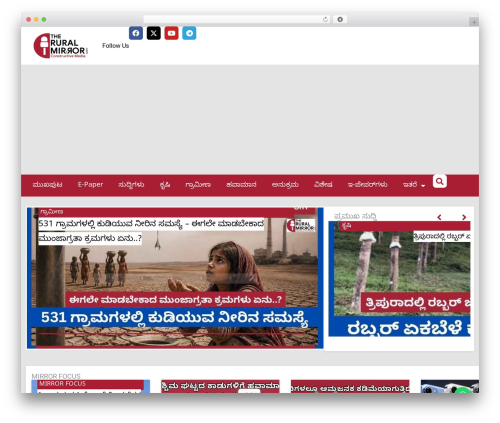This screenshot has height=423, width=500.
Task: Click The Rural Mirror logo
Action: coord(61,45)
